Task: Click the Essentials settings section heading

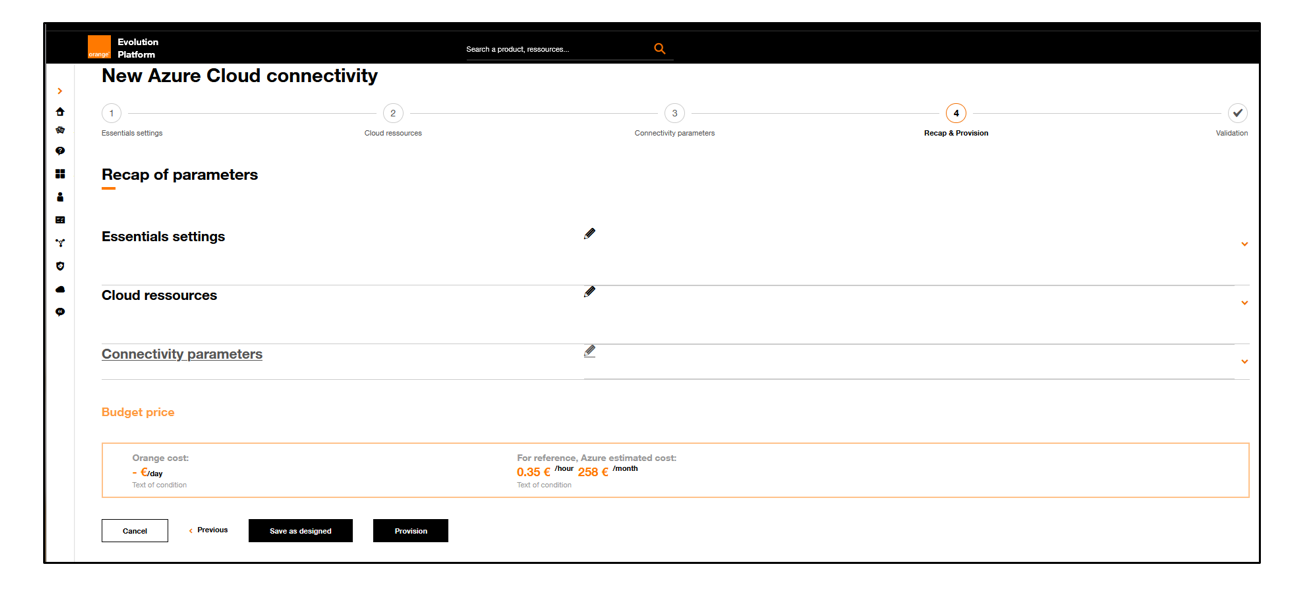Action: [x=163, y=237]
